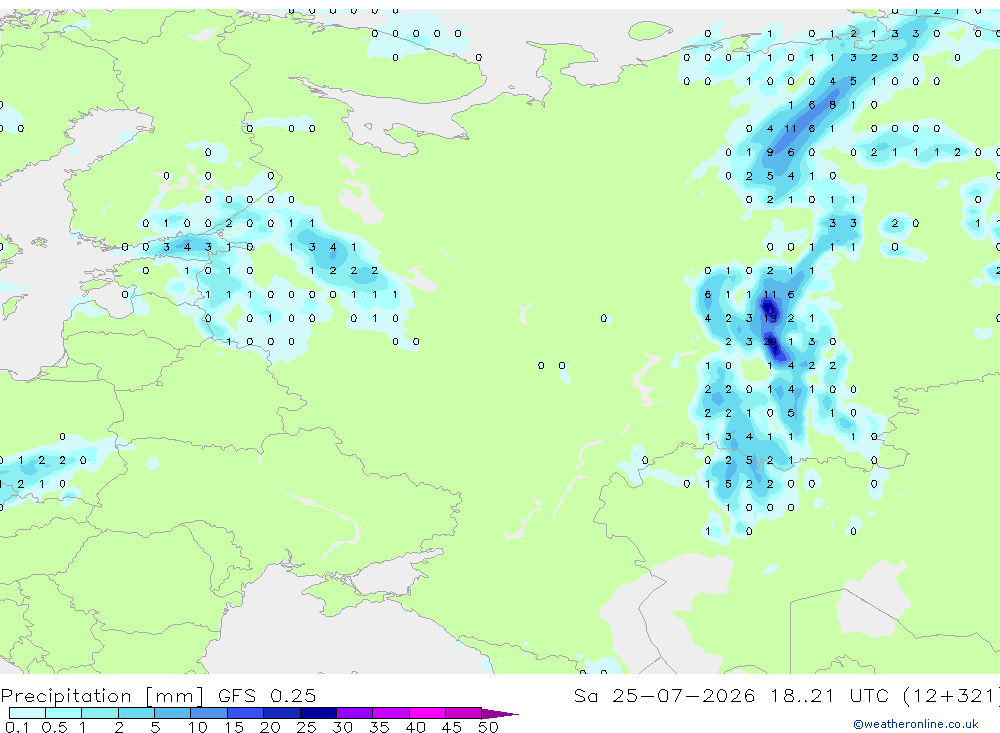
Task: Click the 8 mm value in northeast band
Action: [x=832, y=105]
